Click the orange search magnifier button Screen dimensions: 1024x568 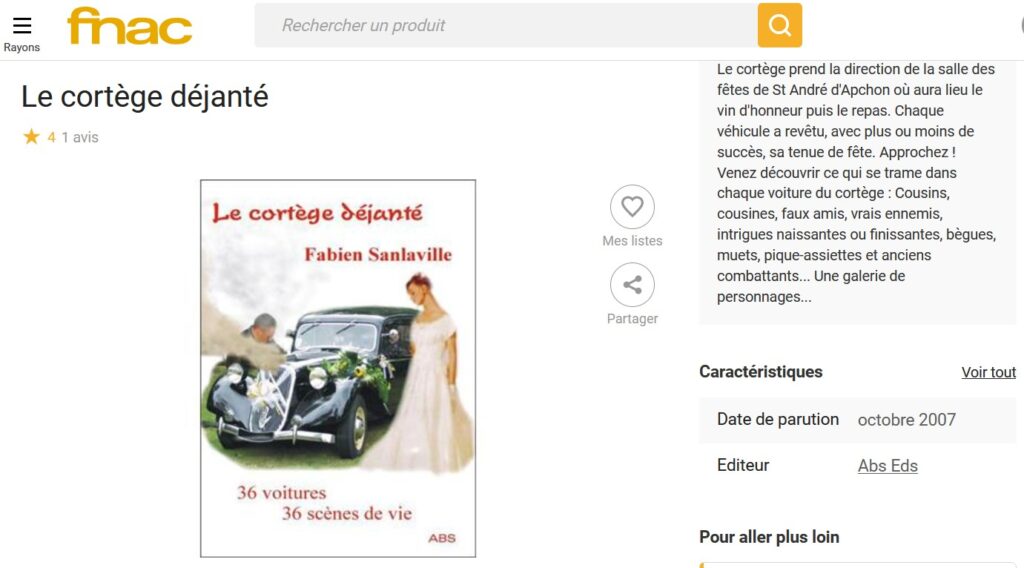point(780,25)
